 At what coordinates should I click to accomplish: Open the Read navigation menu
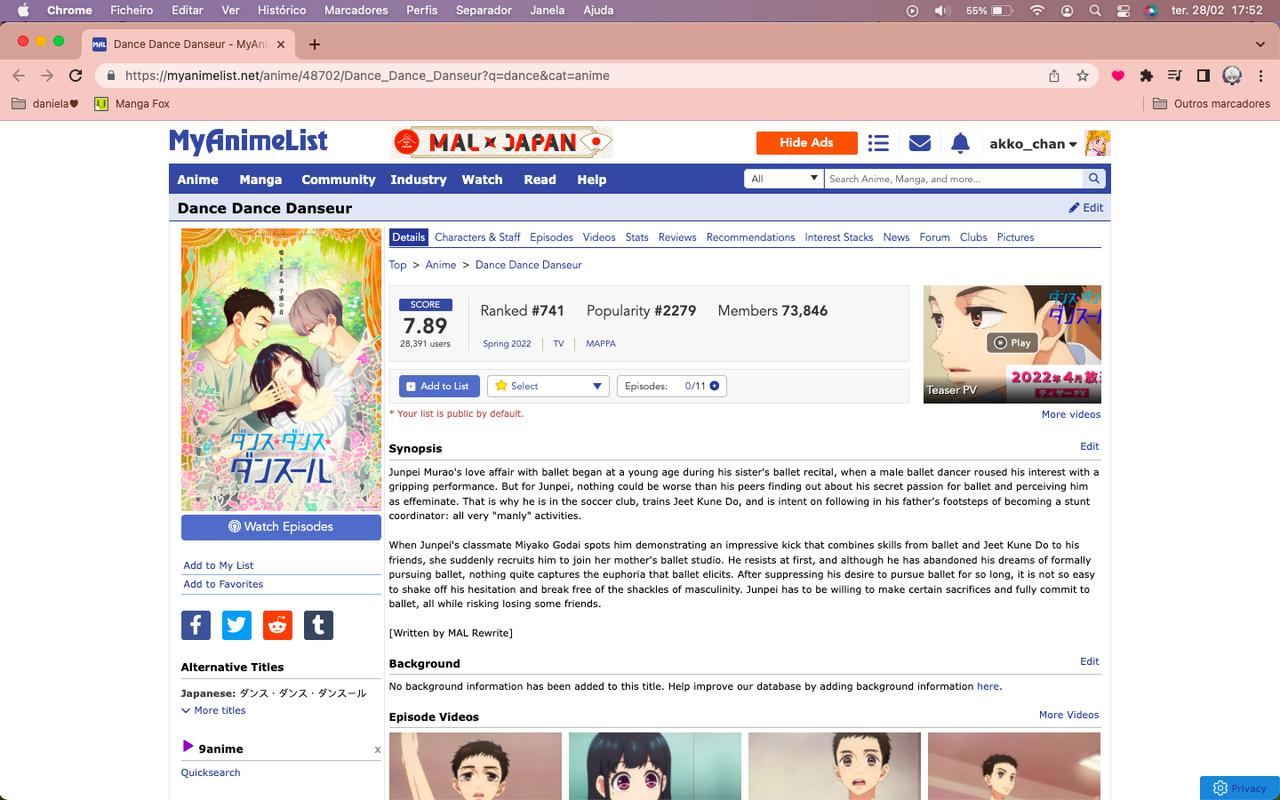[540, 179]
